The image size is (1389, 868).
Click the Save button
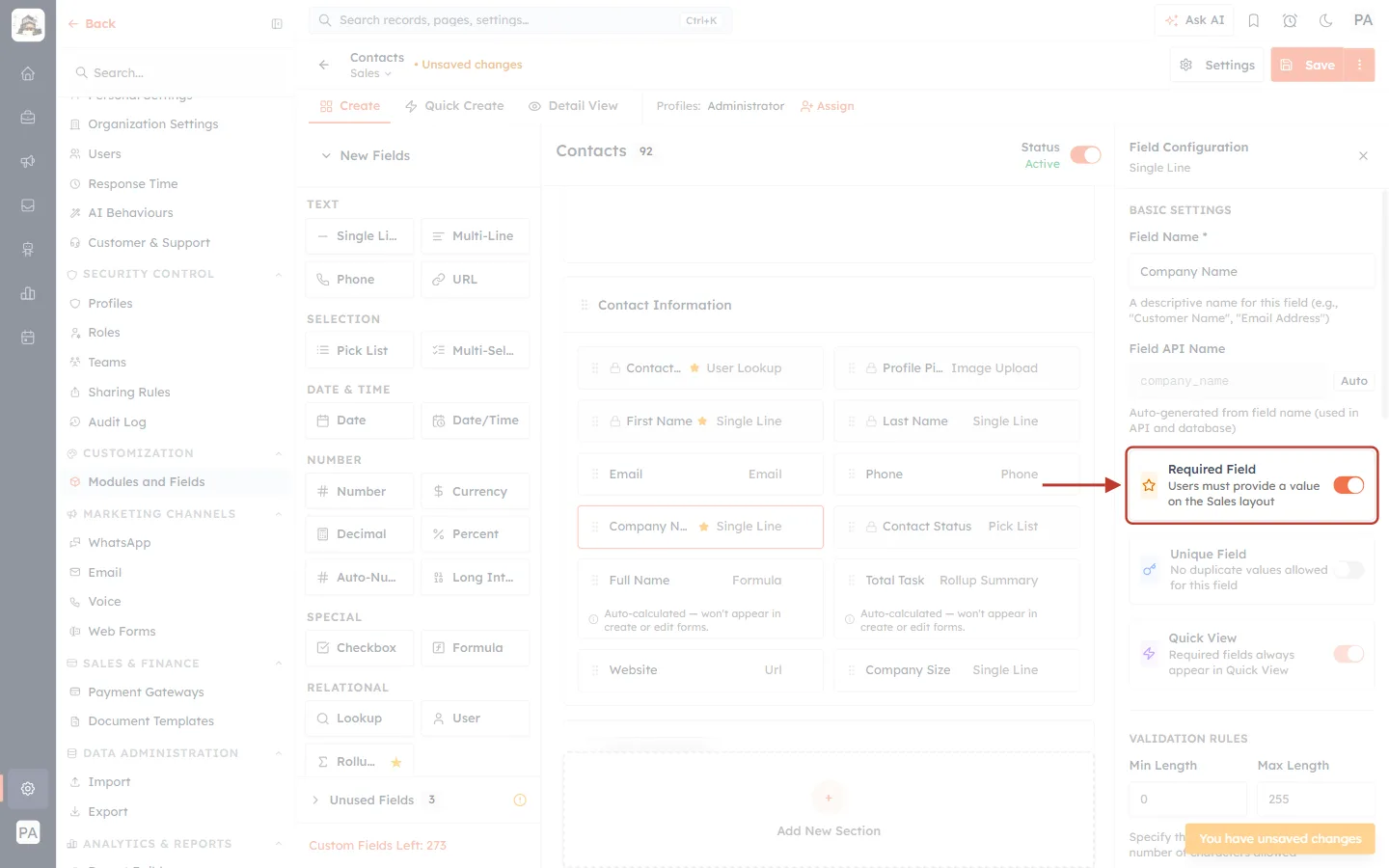click(1308, 65)
